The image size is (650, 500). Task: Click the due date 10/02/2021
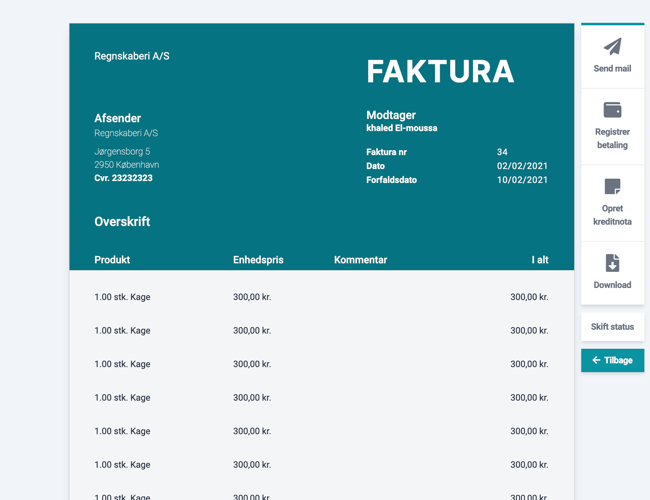(522, 180)
